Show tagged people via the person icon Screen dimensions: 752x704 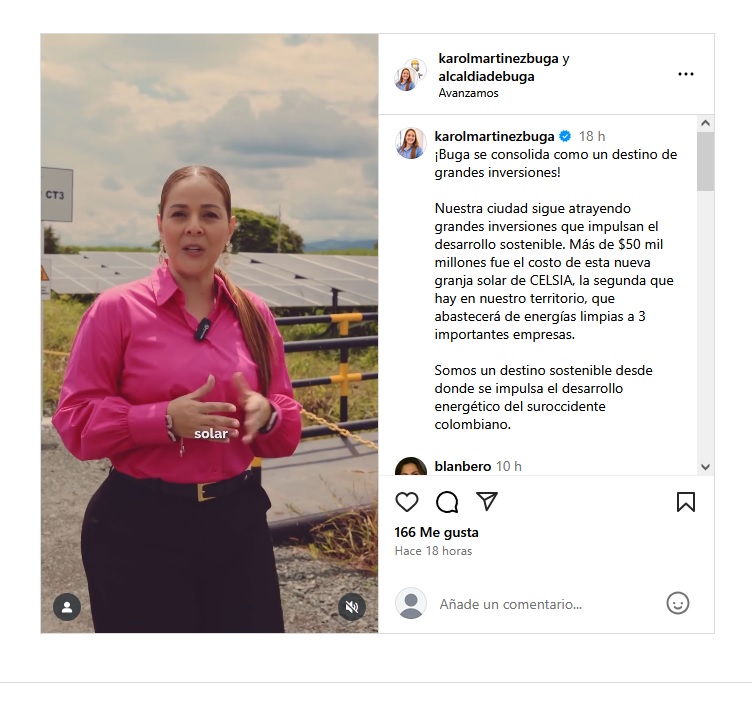coord(67,607)
